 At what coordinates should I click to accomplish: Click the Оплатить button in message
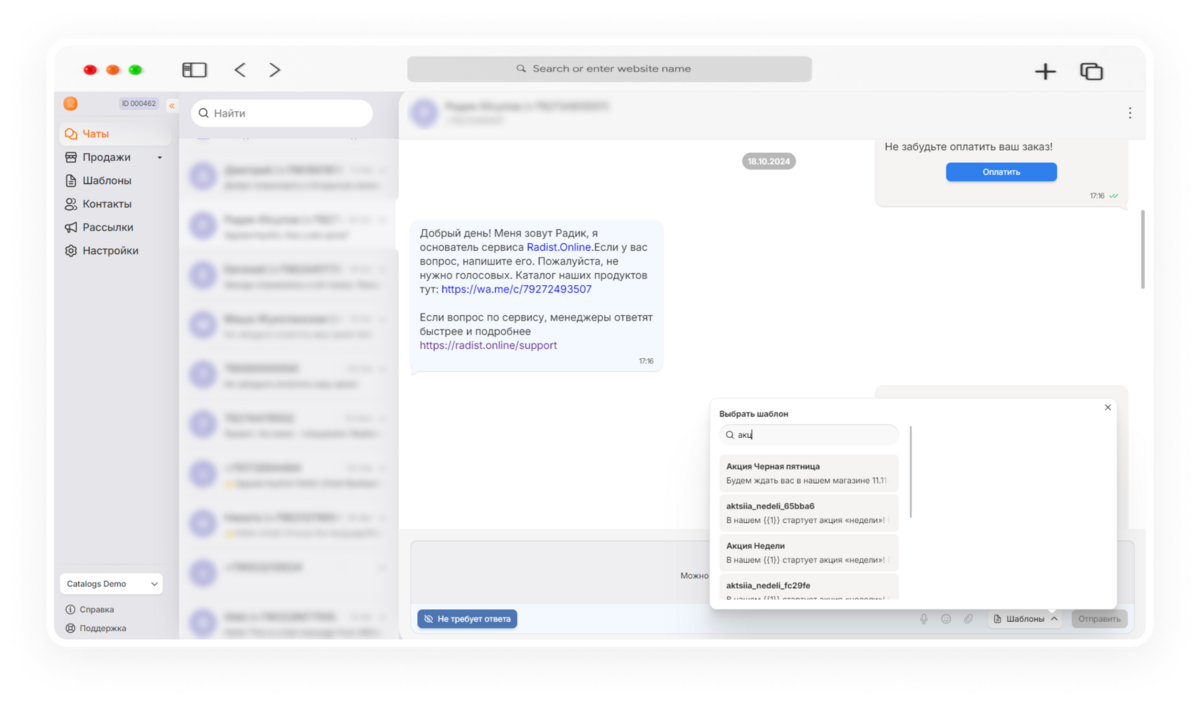coord(1001,172)
